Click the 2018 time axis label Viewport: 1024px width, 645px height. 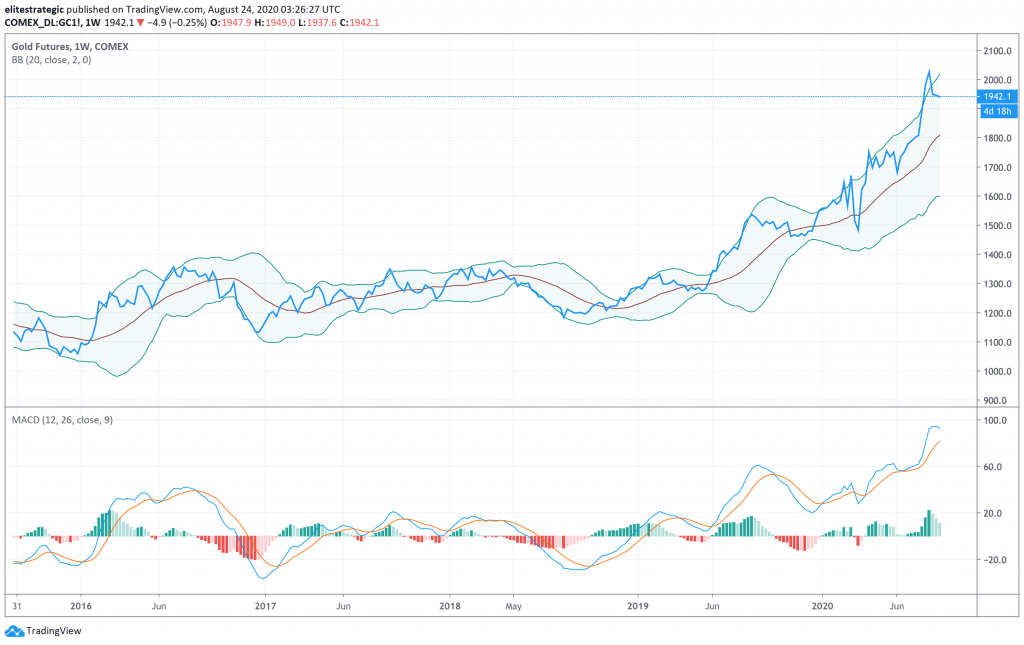pos(449,606)
